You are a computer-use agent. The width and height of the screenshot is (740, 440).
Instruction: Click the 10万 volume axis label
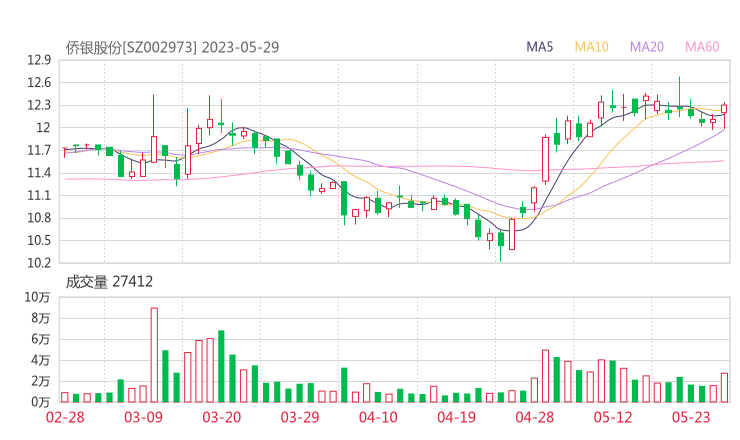point(37,297)
